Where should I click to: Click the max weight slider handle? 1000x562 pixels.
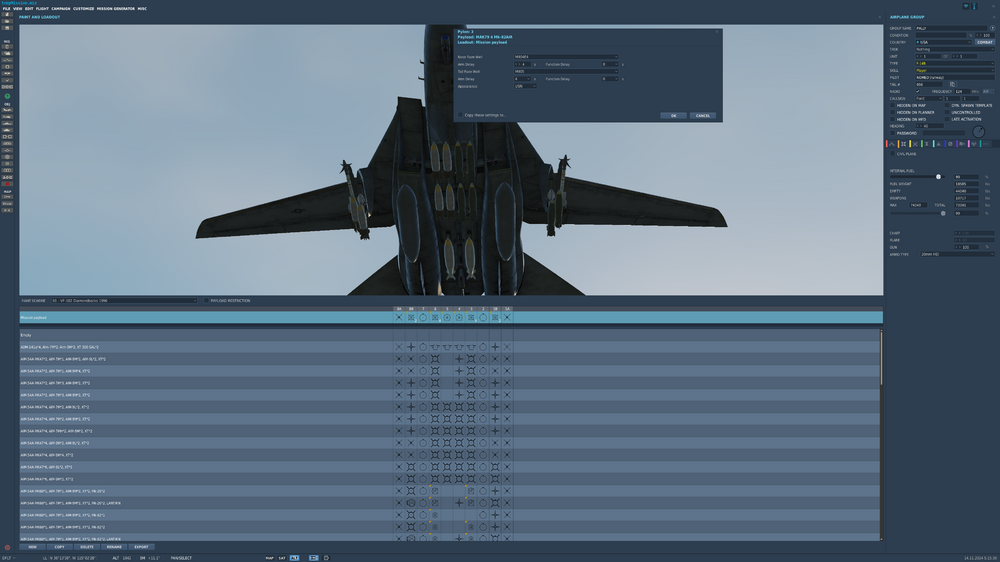point(943,213)
